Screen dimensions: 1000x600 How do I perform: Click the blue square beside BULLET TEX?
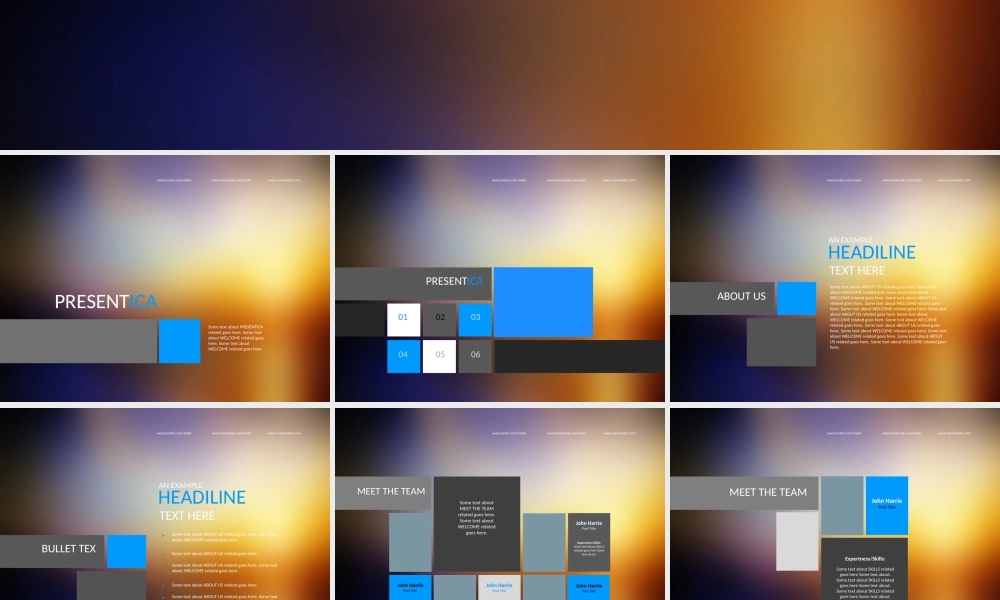(x=127, y=551)
